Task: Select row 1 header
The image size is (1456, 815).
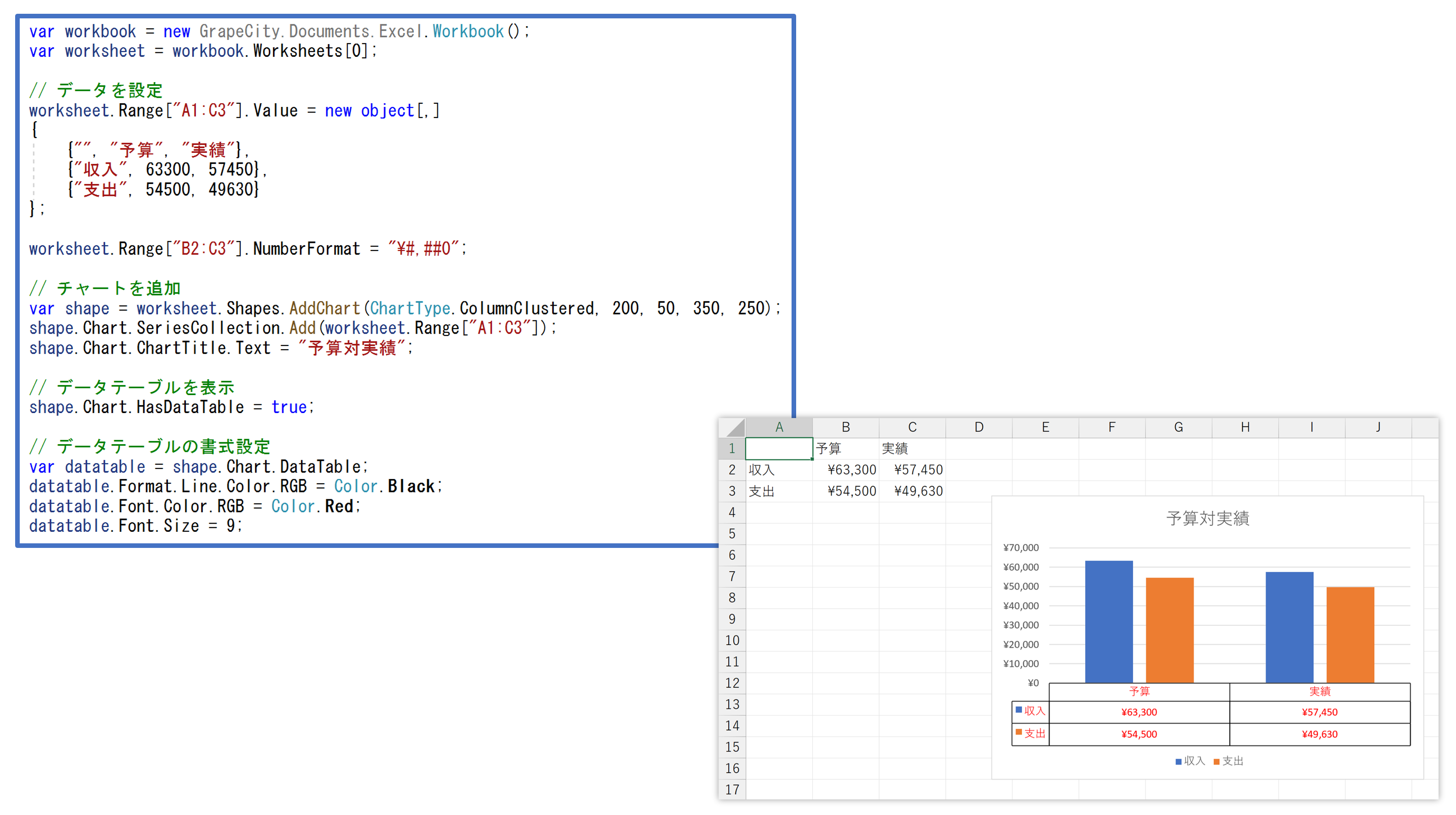Action: tap(732, 449)
